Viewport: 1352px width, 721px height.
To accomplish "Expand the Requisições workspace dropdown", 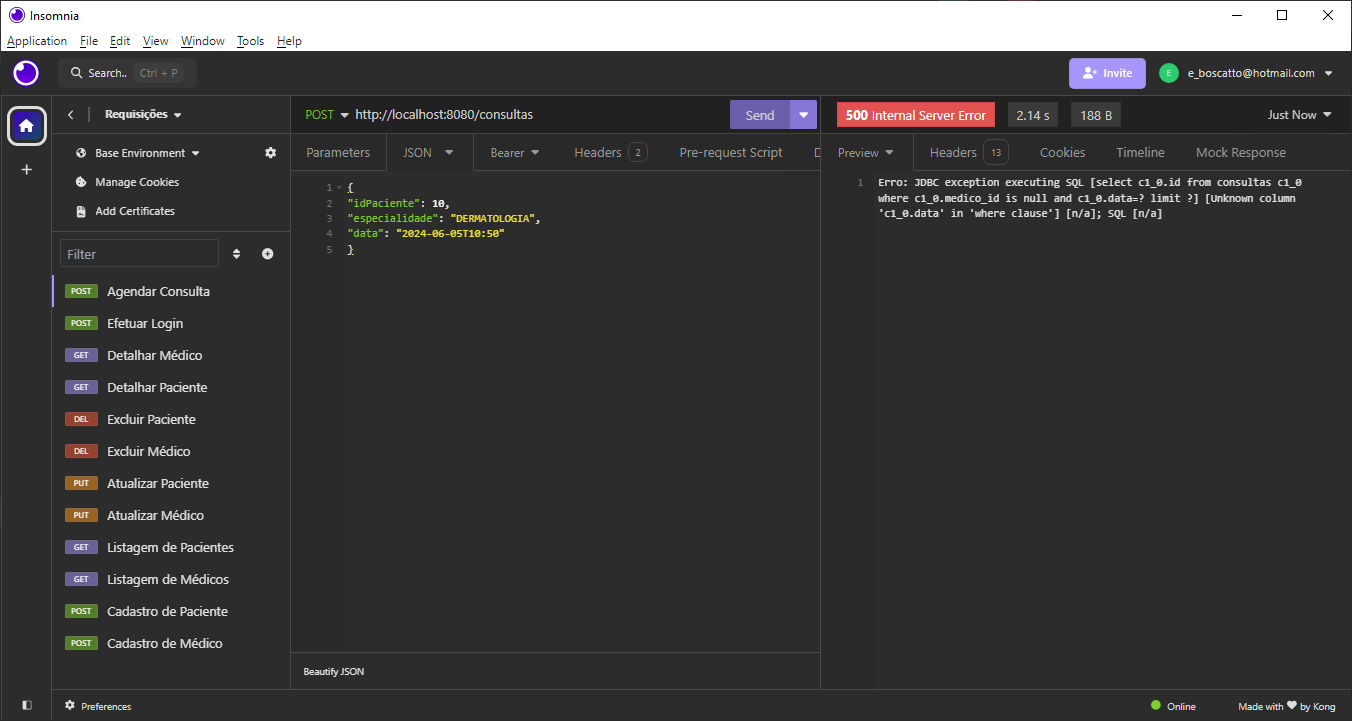I will tap(143, 115).
